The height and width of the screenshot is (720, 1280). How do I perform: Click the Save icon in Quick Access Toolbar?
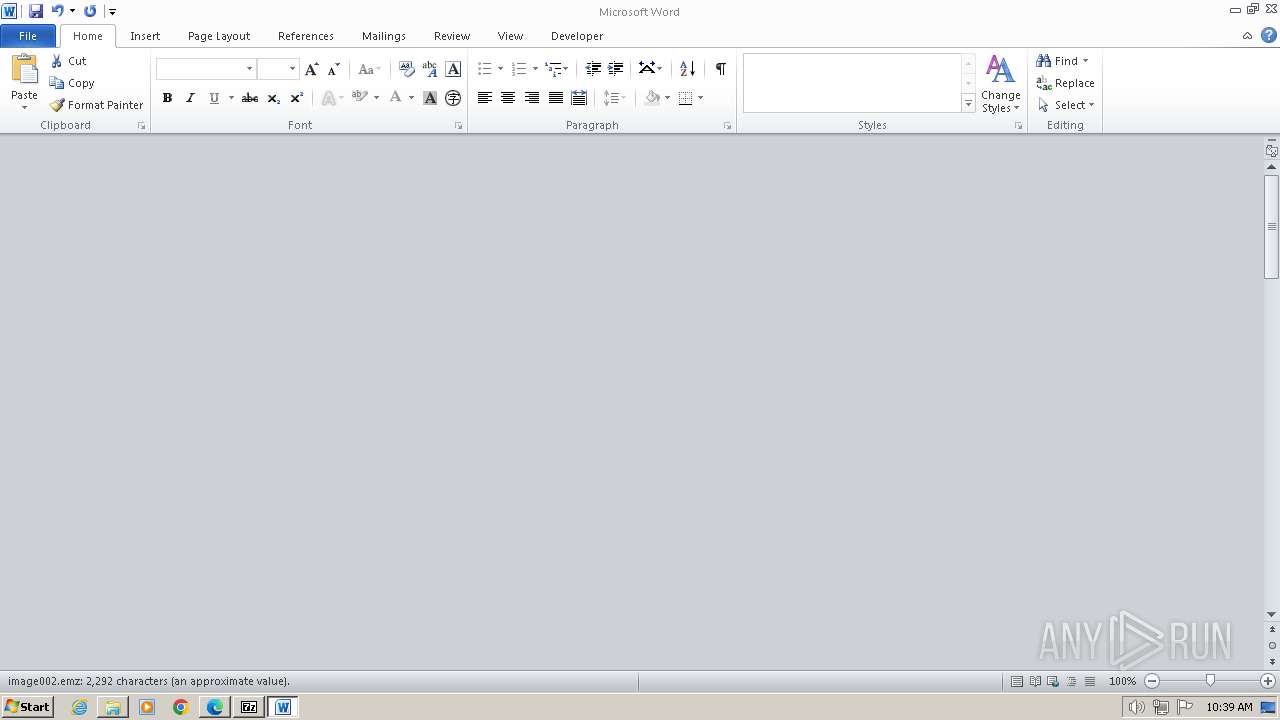tap(36, 11)
